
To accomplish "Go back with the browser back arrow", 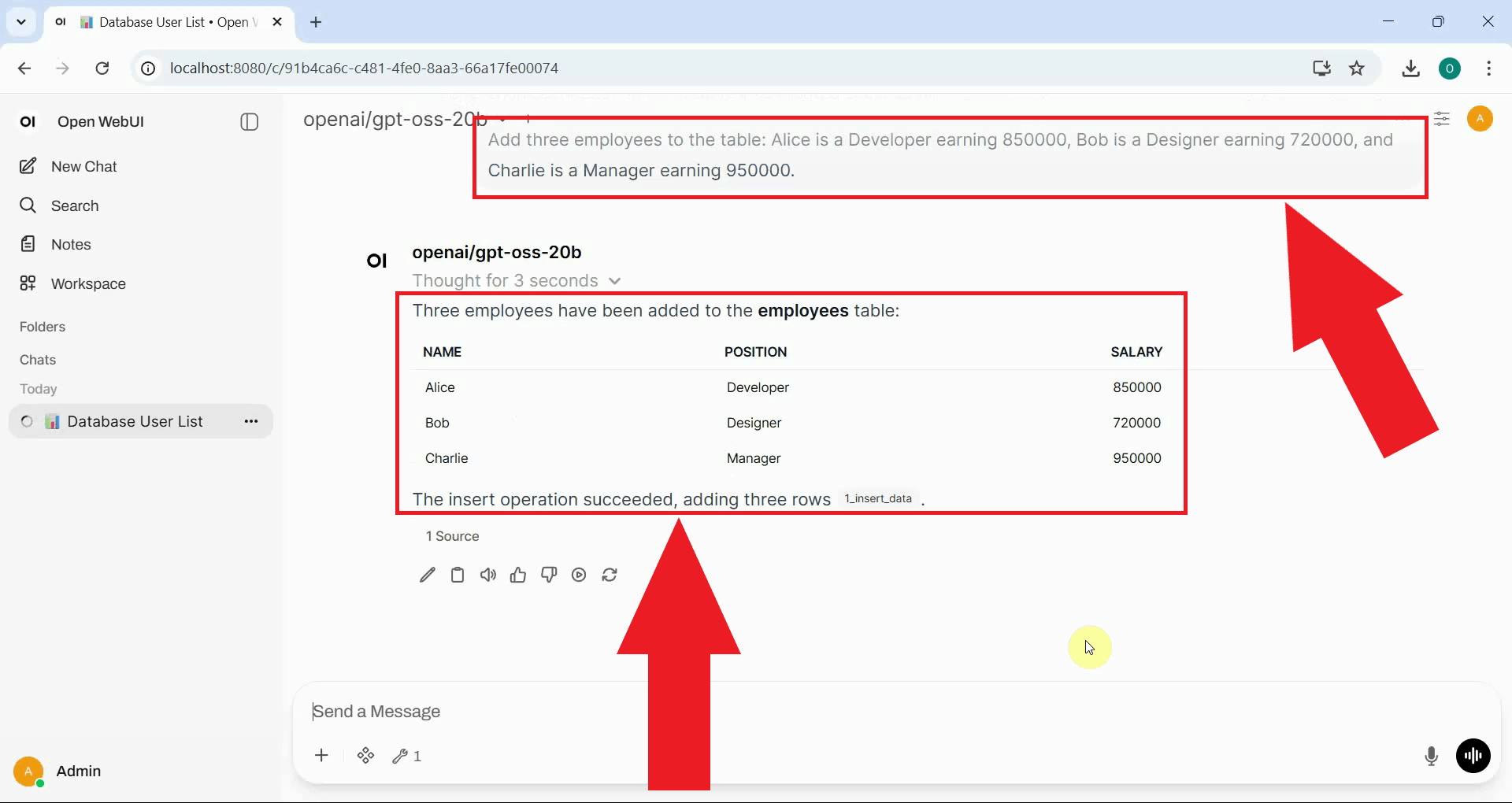I will [24, 68].
